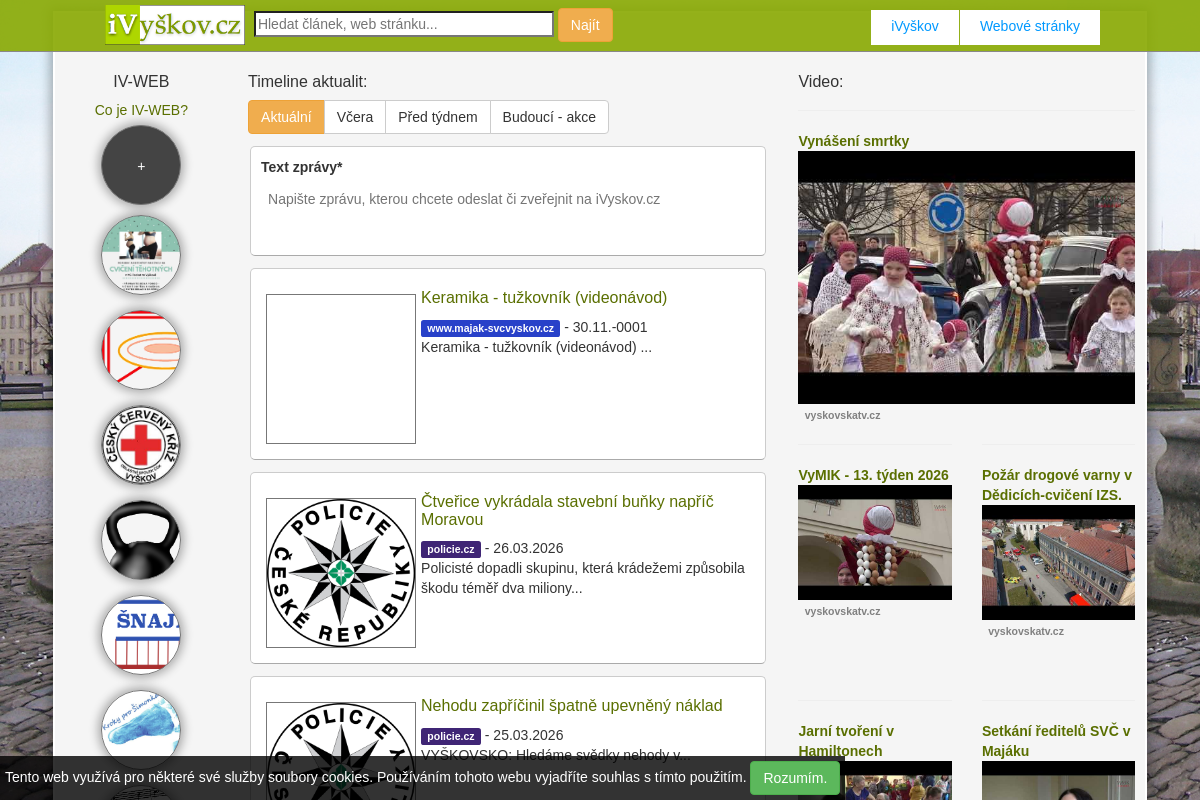Click vyskovskatv.cz under Vynášení smrtky video
The height and width of the screenshot is (800, 1200).
pos(842,415)
